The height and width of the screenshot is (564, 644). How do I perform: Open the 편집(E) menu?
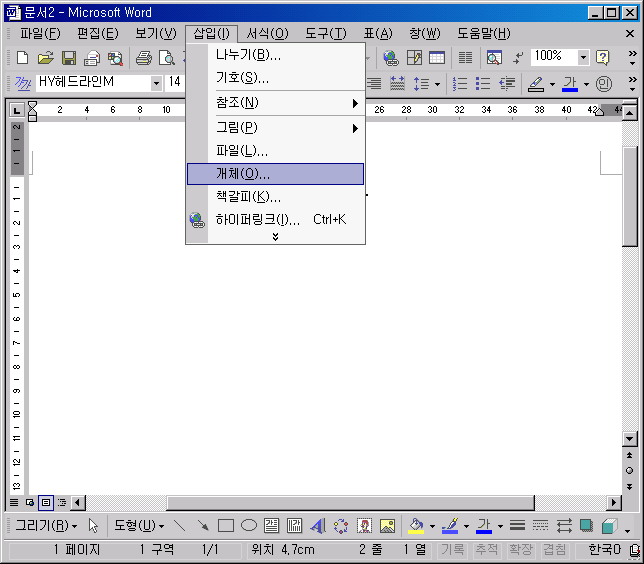coord(98,34)
